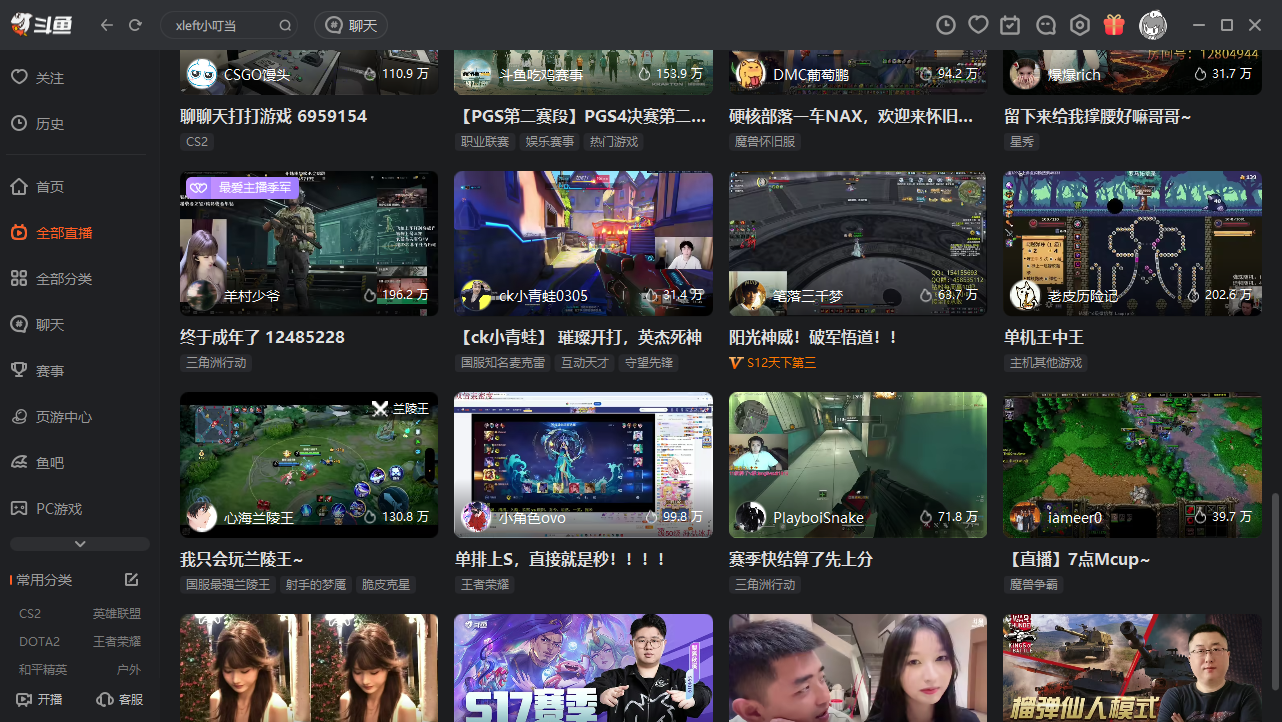Image resolution: width=1282 pixels, height=722 pixels.
Task: Select the 王者荣耀 quick category in sidebar
Action: pos(117,642)
